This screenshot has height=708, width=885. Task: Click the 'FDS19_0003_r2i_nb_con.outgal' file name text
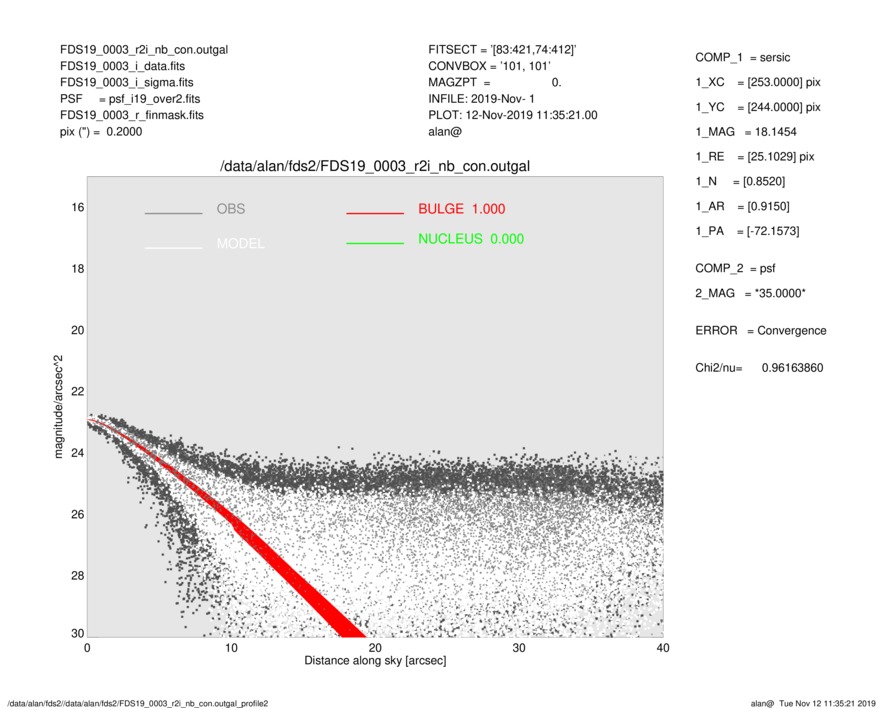point(144,50)
